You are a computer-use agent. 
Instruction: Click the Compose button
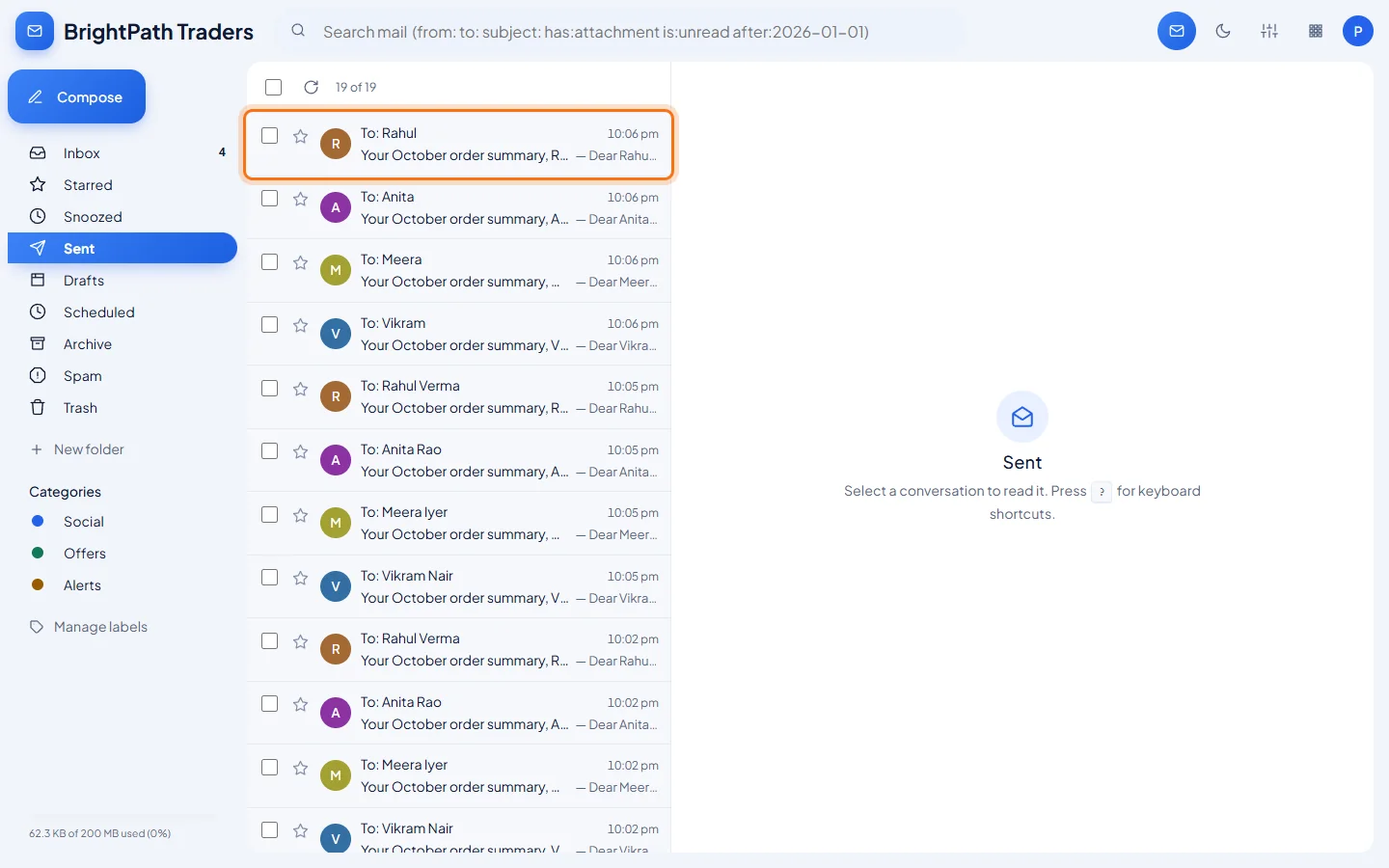(76, 96)
